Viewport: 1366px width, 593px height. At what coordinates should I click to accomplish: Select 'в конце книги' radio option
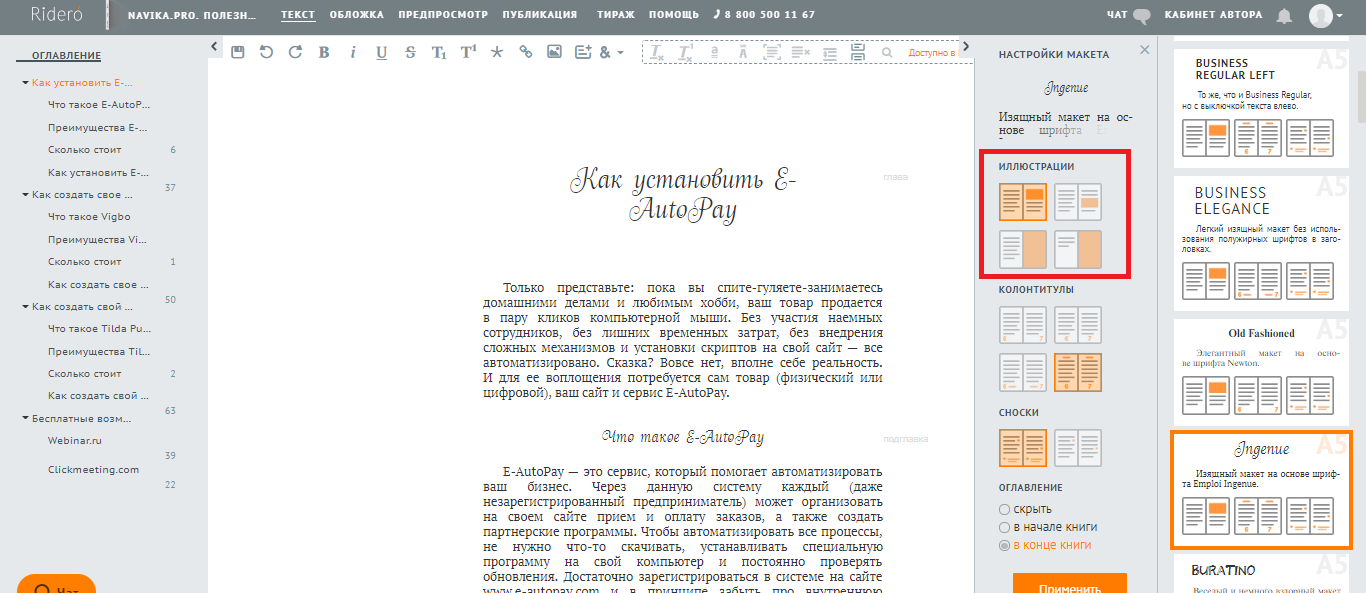click(x=1005, y=545)
